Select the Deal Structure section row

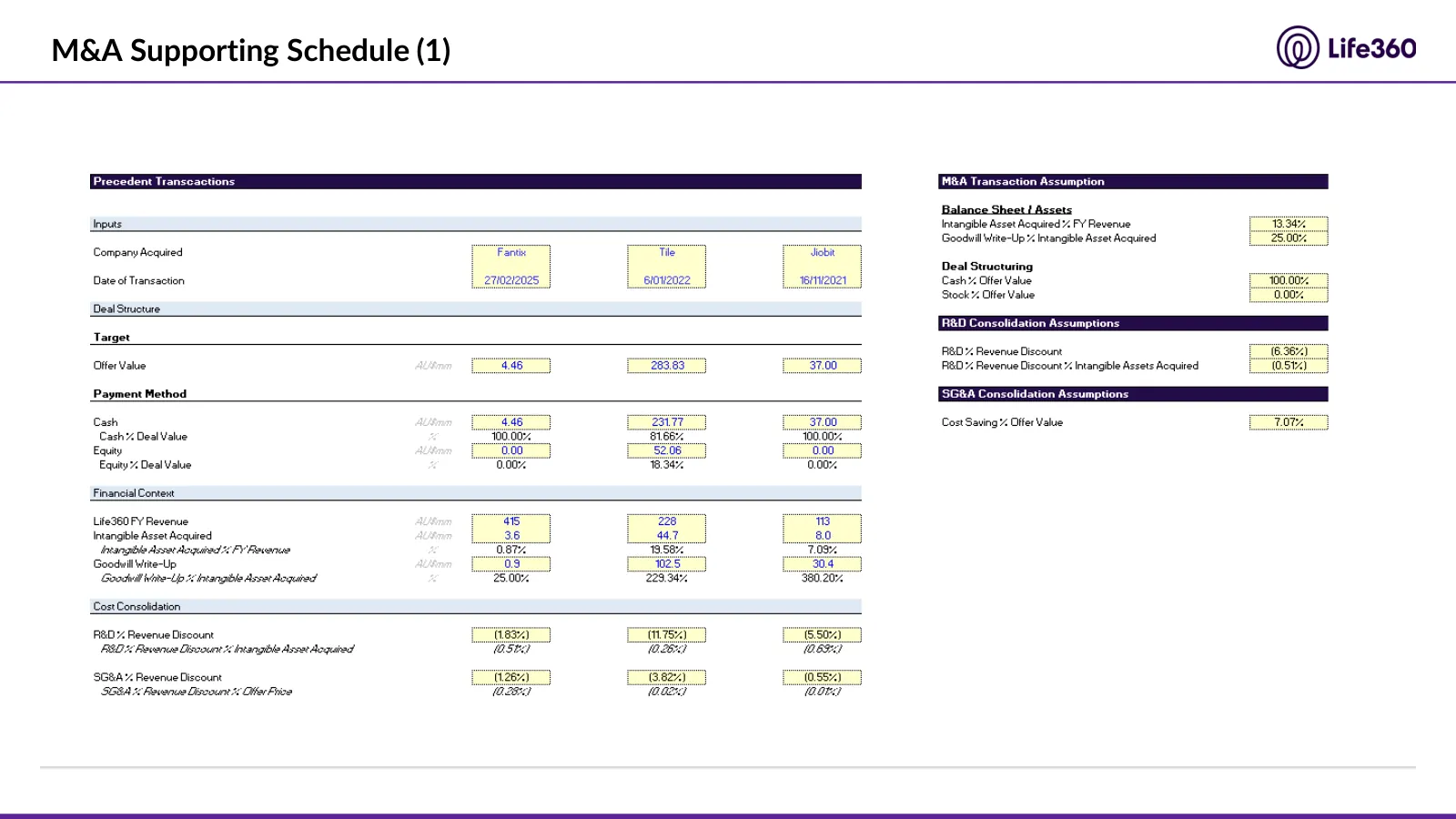[x=476, y=309]
